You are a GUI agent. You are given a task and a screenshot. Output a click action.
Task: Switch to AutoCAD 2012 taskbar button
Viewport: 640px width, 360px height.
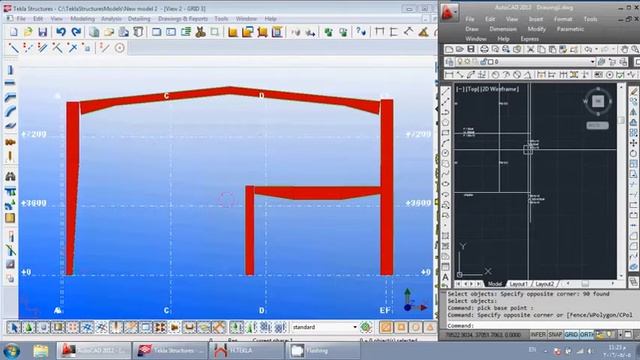[x=94, y=351]
